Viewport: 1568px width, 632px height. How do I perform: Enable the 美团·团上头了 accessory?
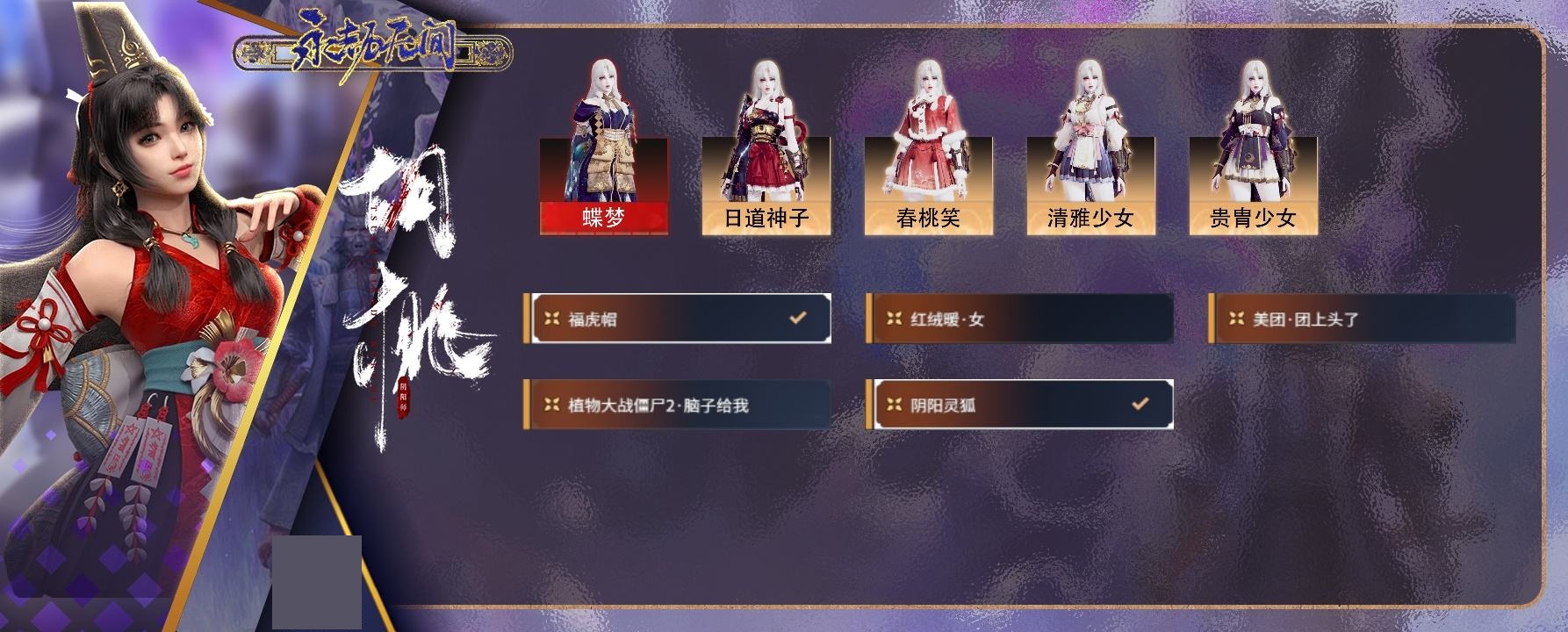click(x=1362, y=319)
